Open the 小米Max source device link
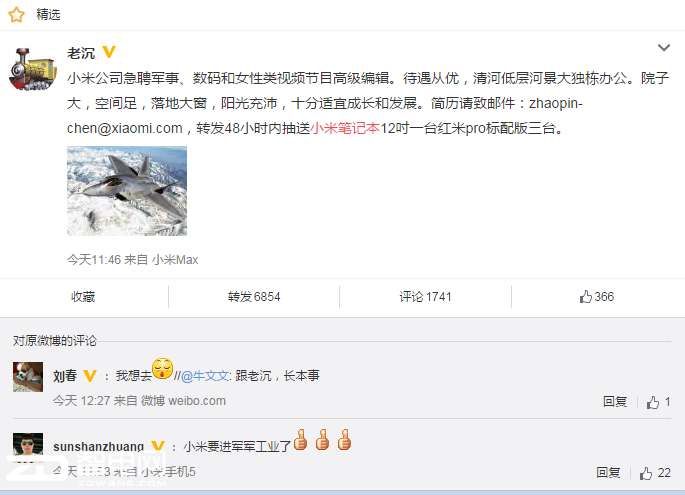The height and width of the screenshot is (495, 685). click(x=175, y=260)
